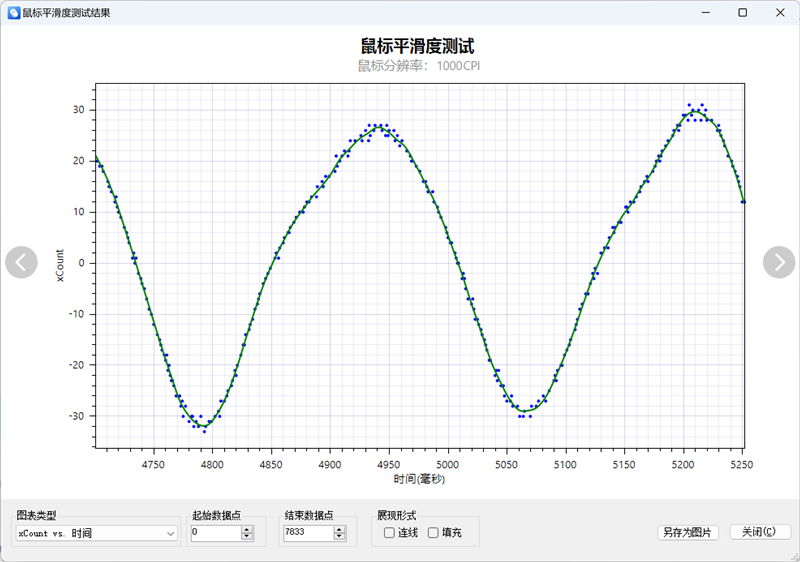
Task: Close the window with title bar X
Action: click(x=779, y=13)
